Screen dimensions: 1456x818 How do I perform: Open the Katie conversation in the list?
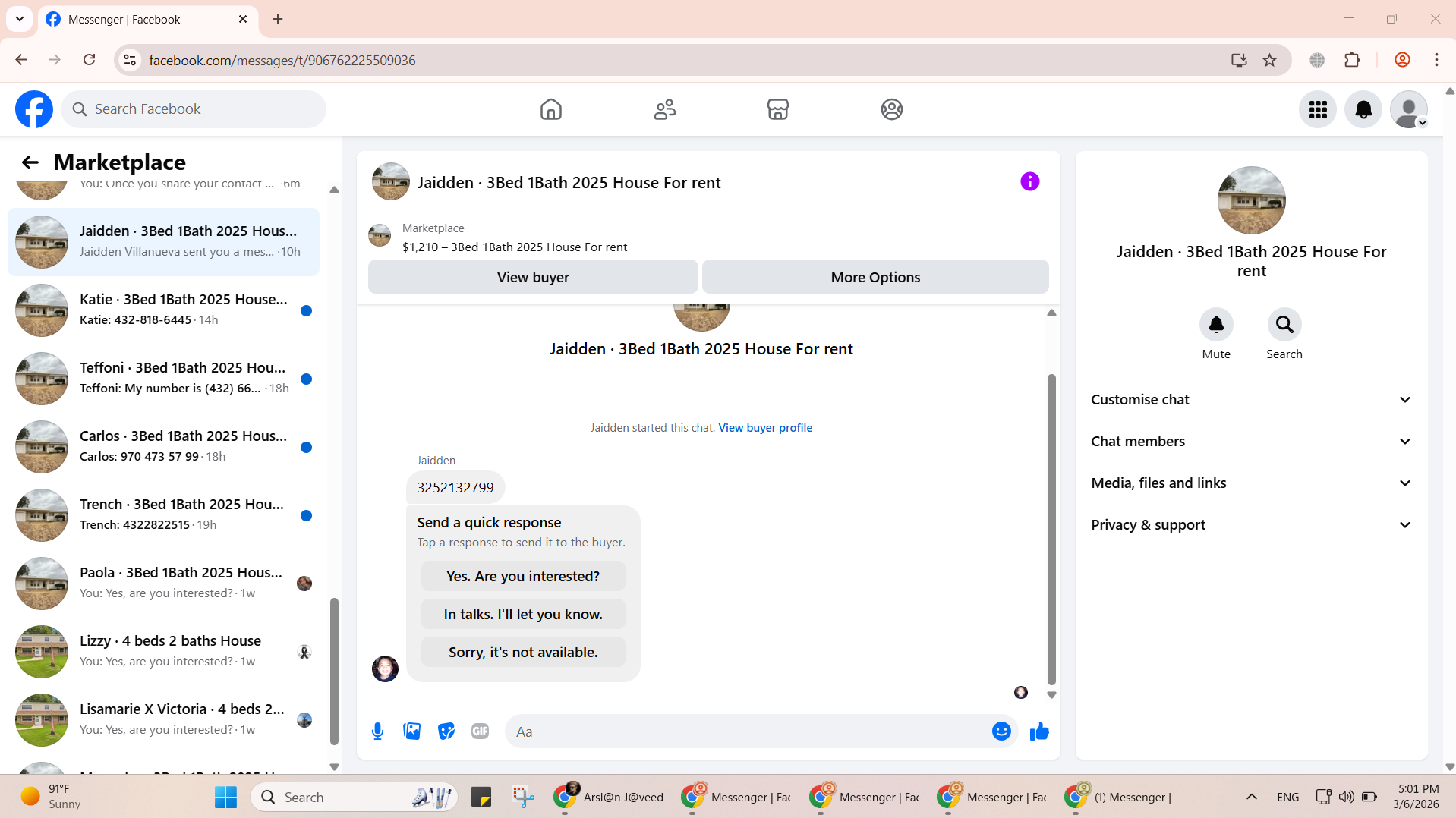tap(163, 310)
